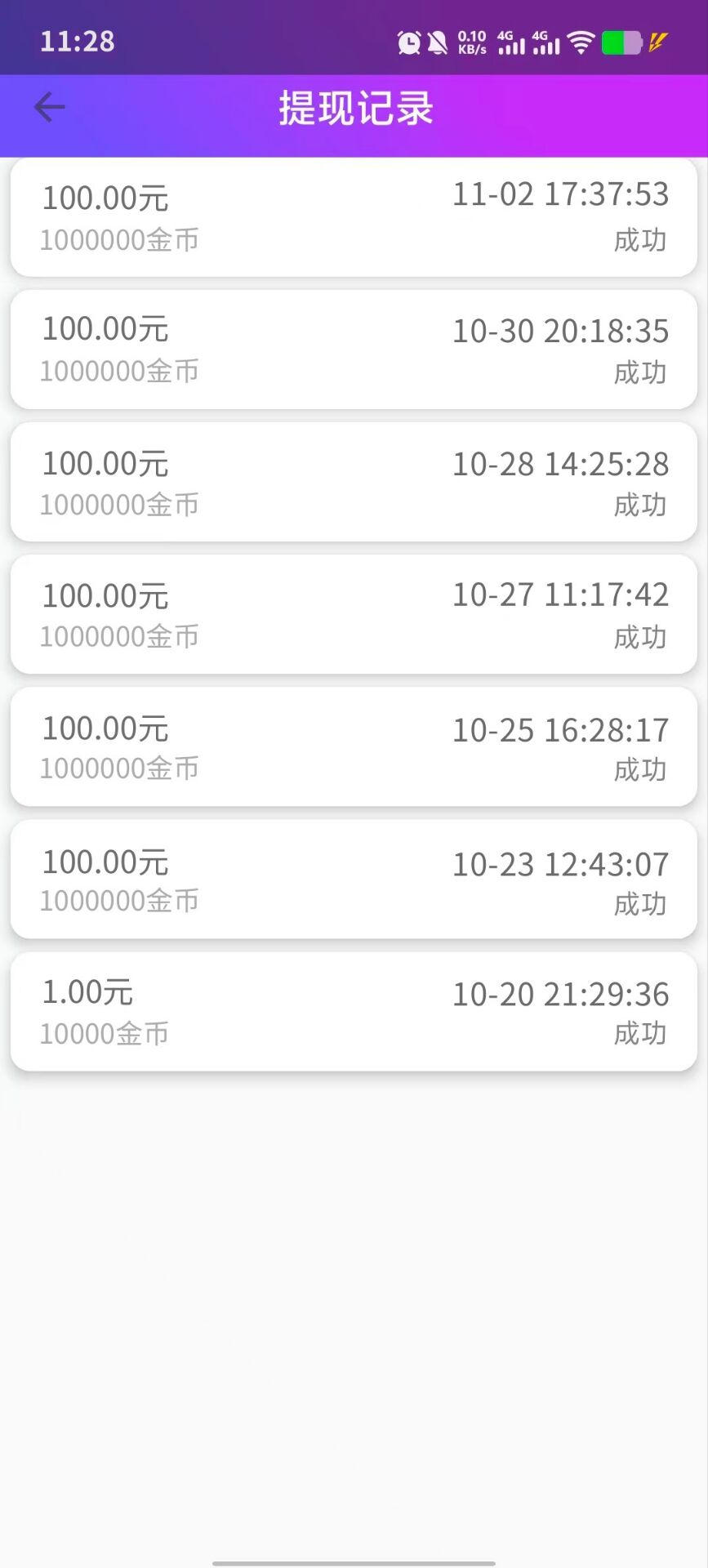Open the 10-23 12:43:07 withdrawal record
Viewport: 708px width, 1568px height.
pos(354,879)
